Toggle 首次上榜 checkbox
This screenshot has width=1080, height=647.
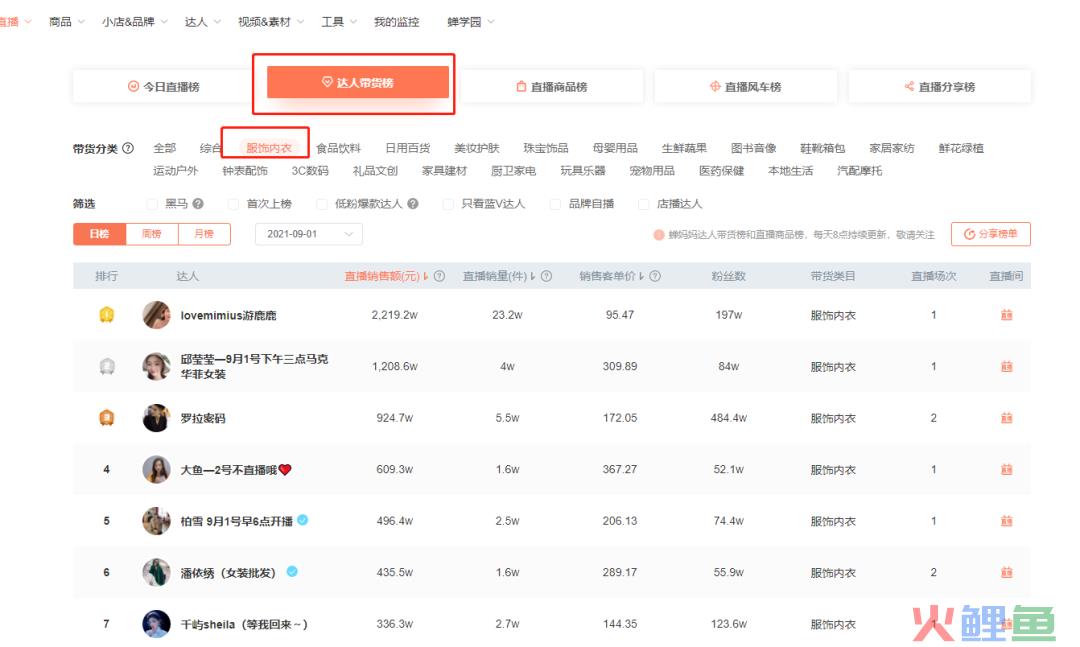pos(233,204)
